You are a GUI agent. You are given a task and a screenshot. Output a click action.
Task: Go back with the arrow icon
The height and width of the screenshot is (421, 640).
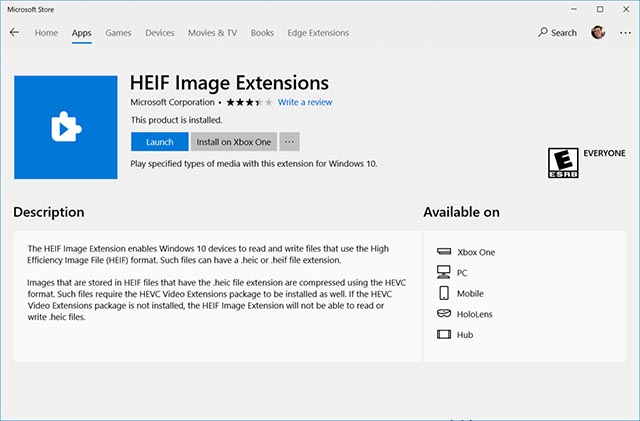[x=14, y=32]
